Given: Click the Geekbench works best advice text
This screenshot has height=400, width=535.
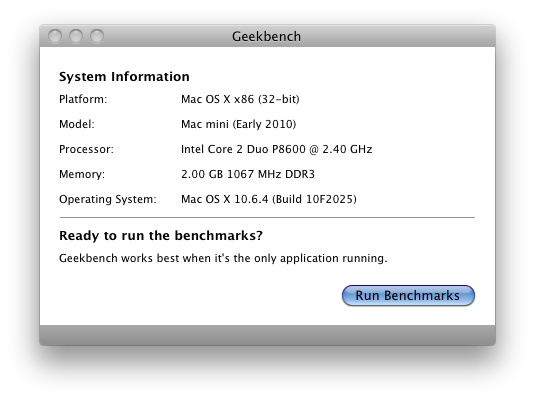Looking at the screenshot, I should 223,258.
